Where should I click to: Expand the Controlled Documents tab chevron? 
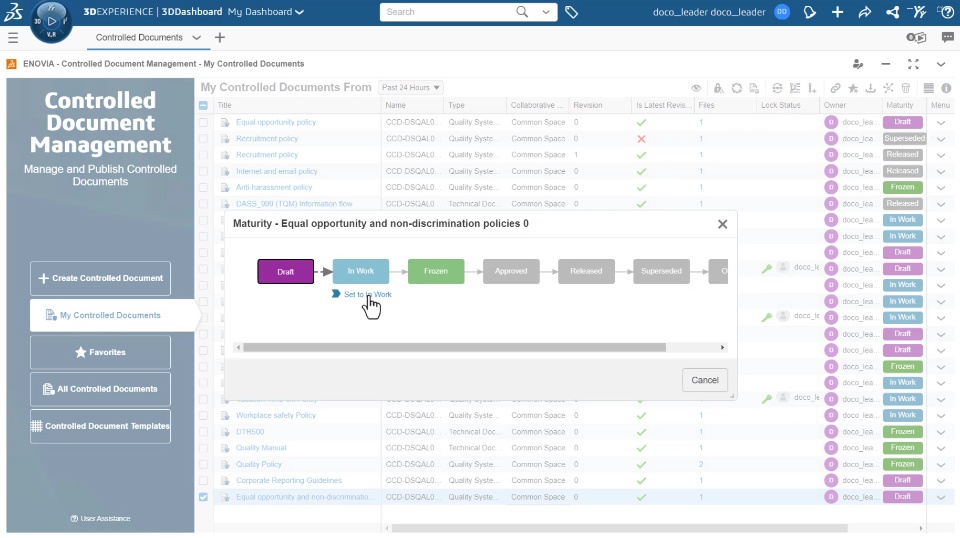pyautogui.click(x=197, y=38)
